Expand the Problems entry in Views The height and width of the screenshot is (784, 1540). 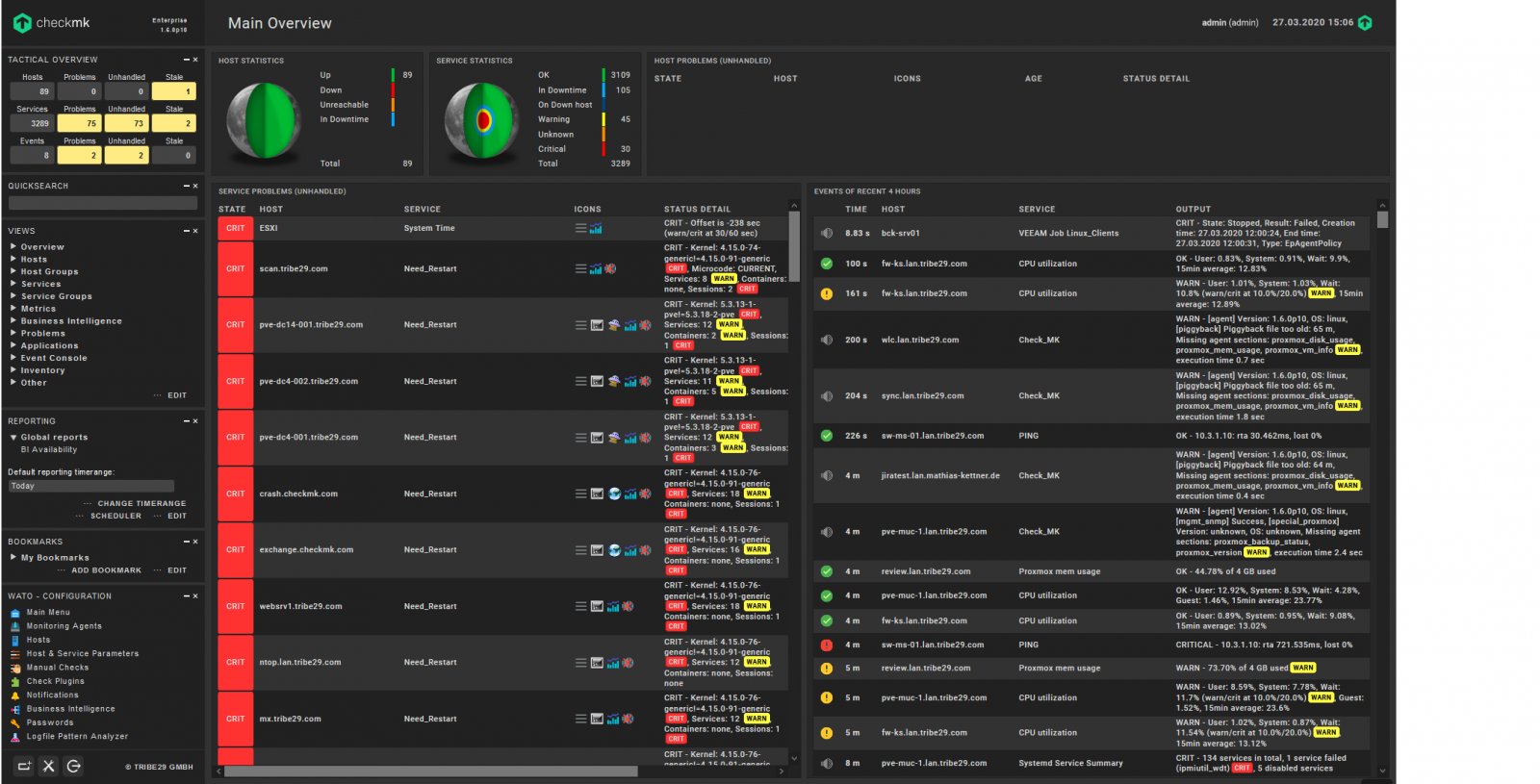(13, 334)
